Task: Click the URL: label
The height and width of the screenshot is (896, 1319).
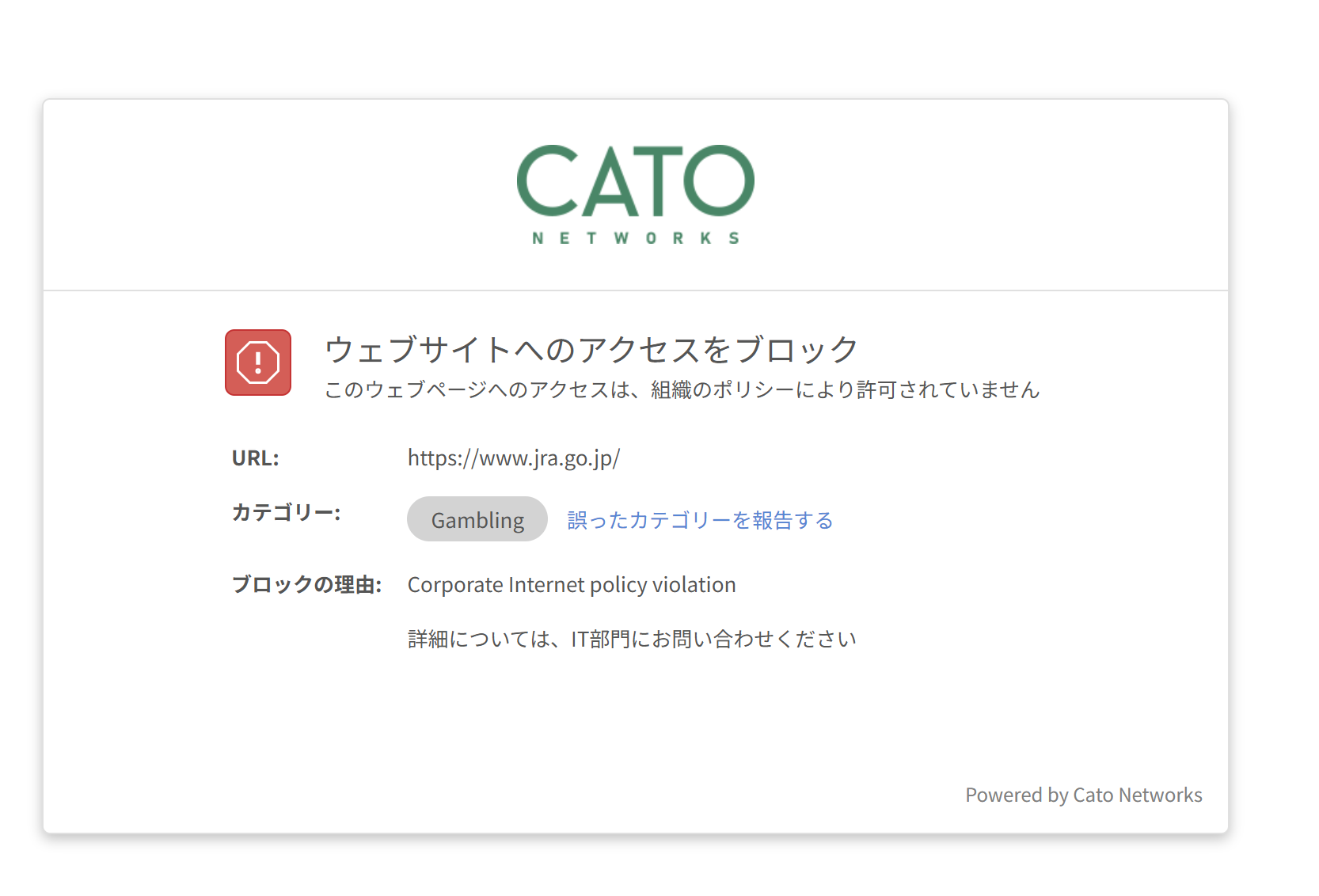Action: pyautogui.click(x=256, y=458)
